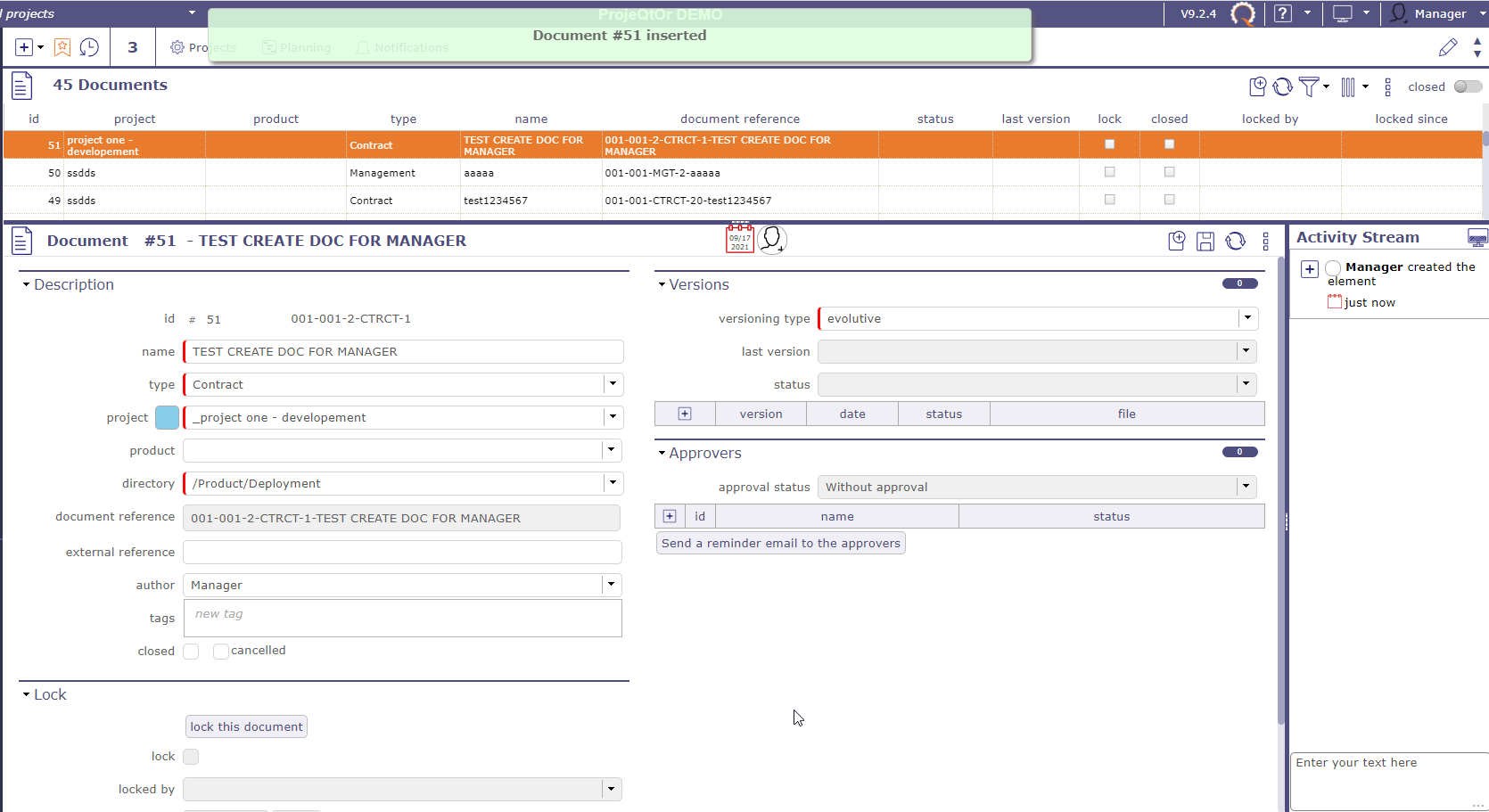Send a reminder email to approvers
The width and height of the screenshot is (1489, 812).
pos(780,543)
